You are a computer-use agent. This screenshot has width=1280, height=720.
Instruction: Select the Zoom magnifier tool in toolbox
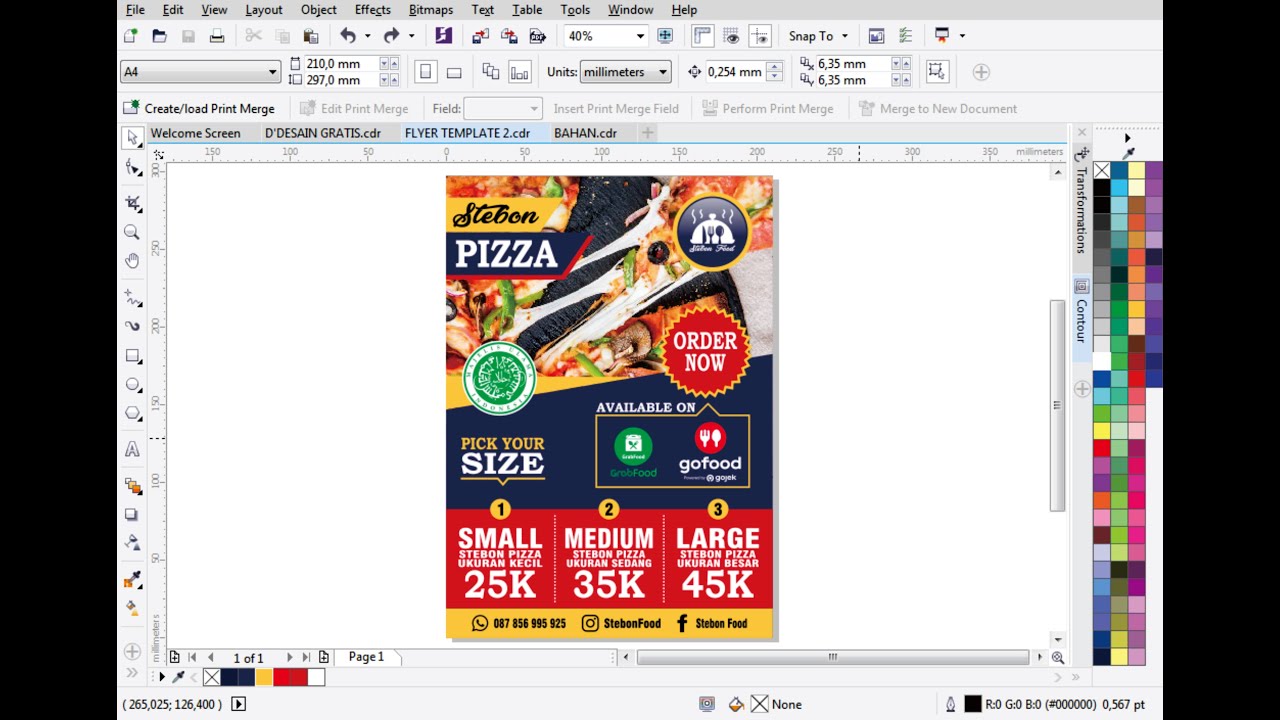click(132, 232)
